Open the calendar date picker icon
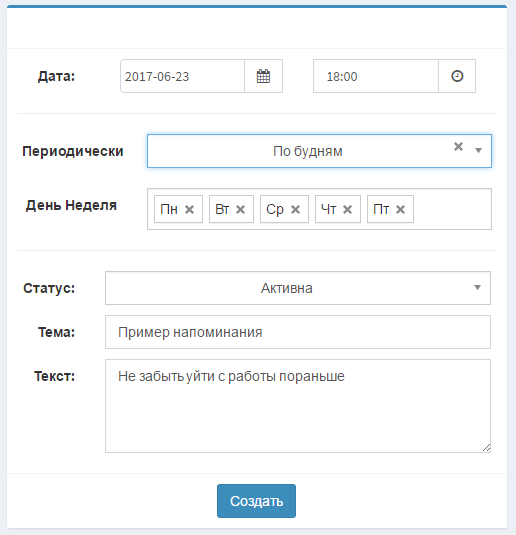This screenshot has width=516, height=535. [x=263, y=76]
